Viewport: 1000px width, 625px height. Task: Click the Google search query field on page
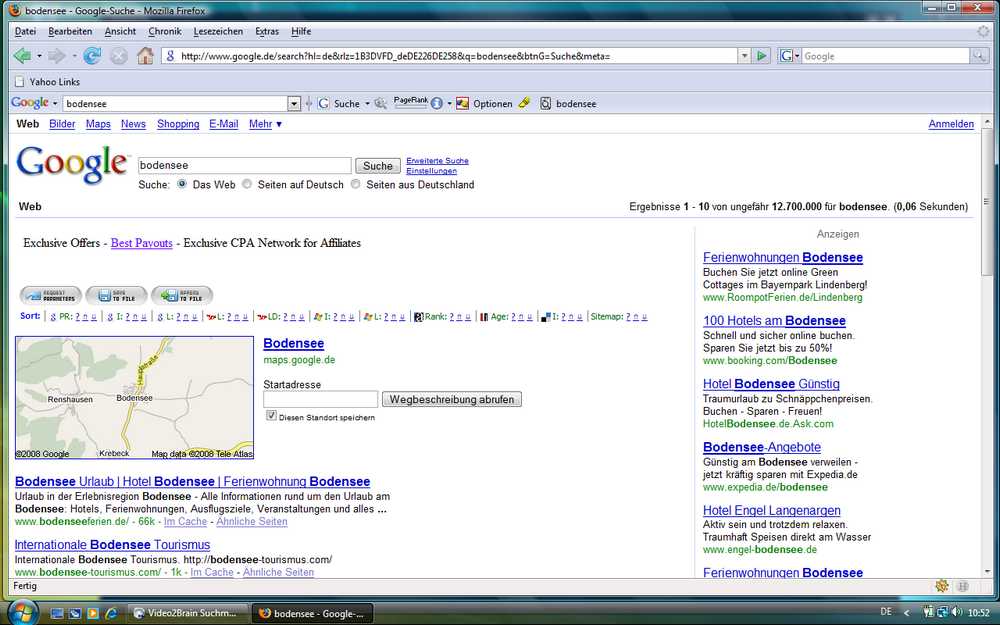(x=245, y=166)
